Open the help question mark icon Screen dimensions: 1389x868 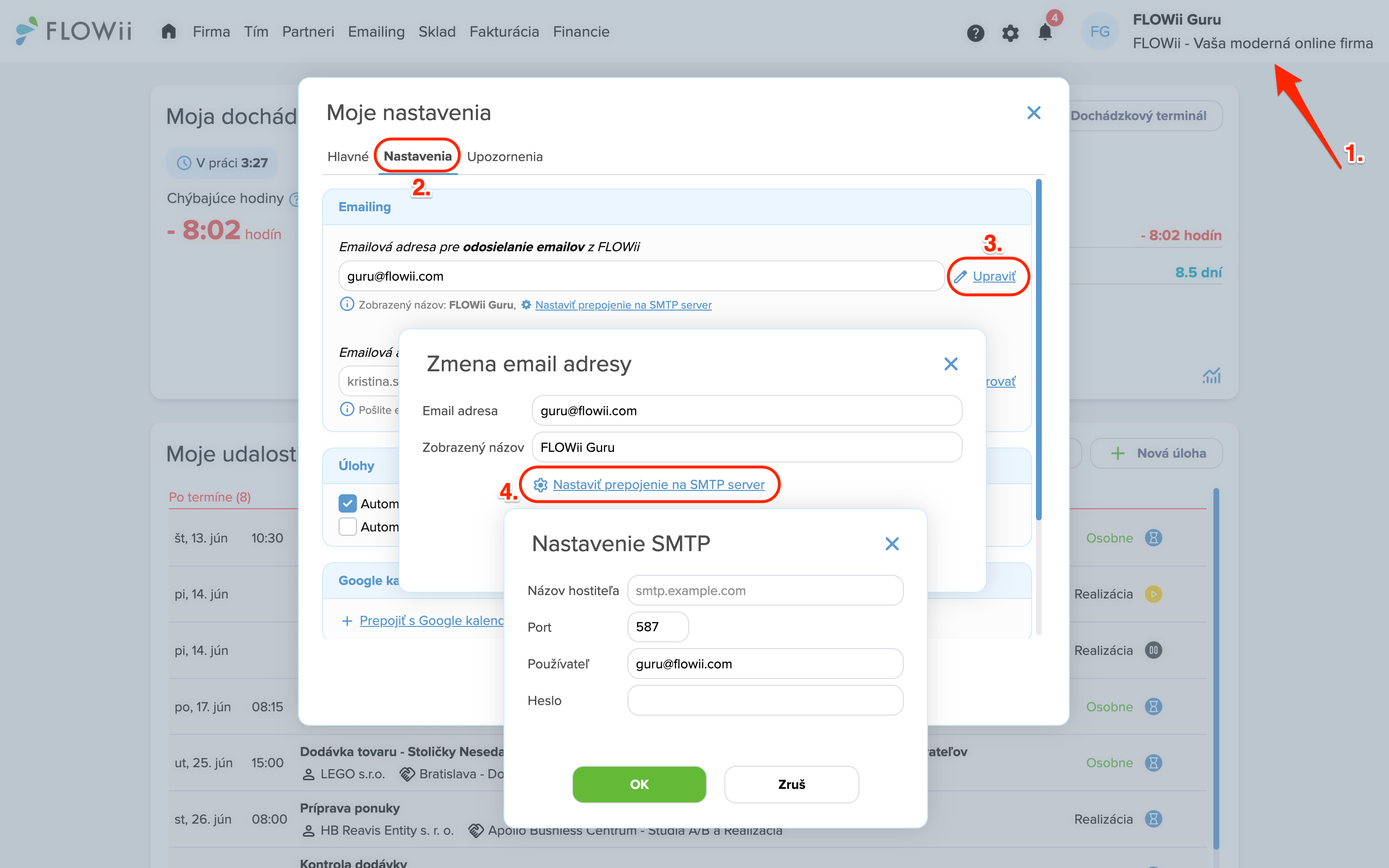coord(975,33)
